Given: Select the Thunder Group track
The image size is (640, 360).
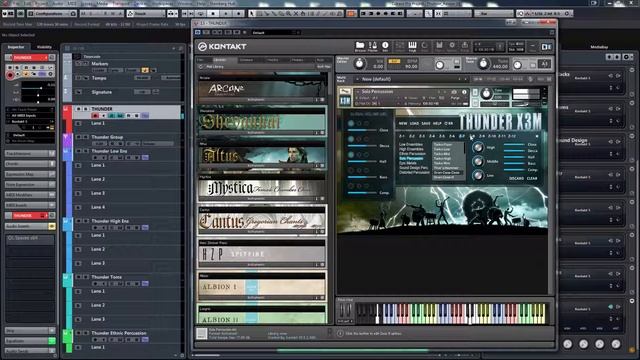Looking at the screenshot, I should click(x=107, y=137).
